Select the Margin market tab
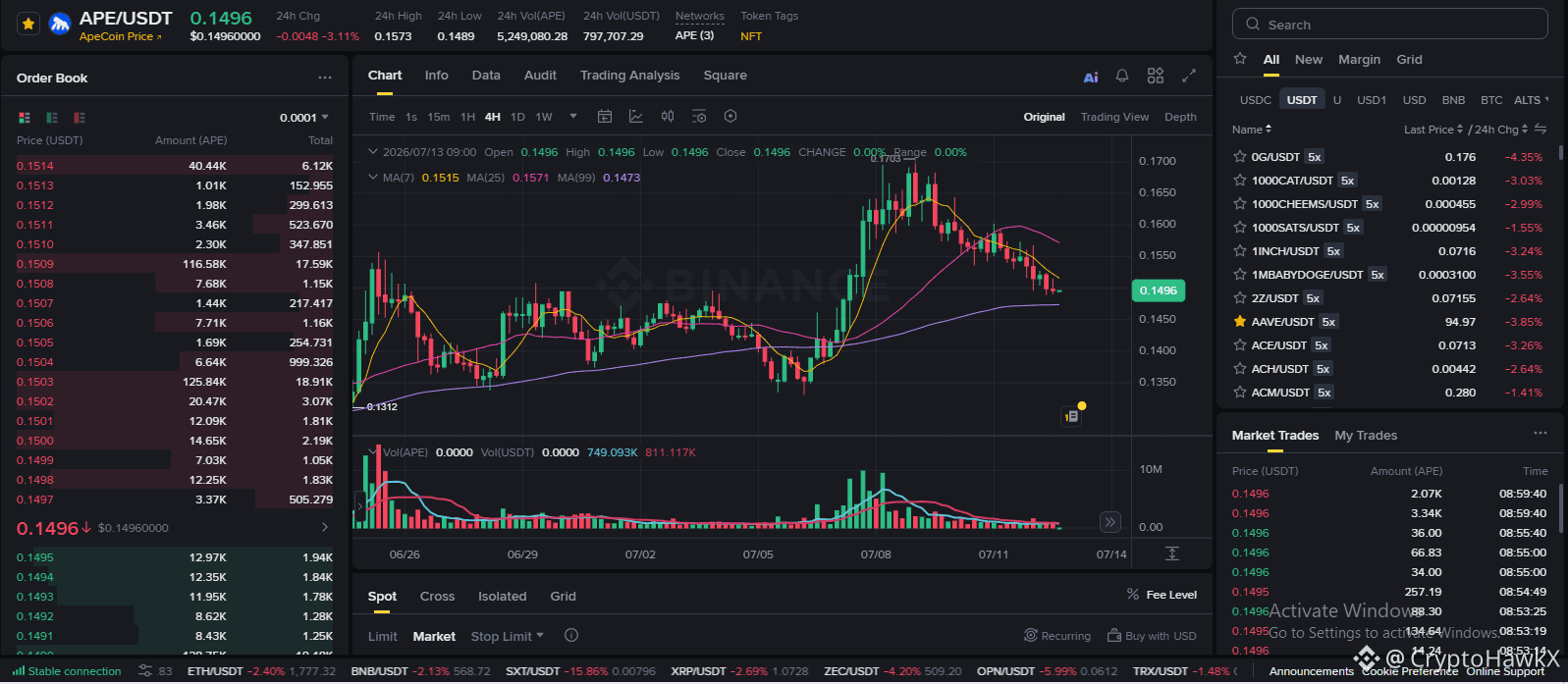1568x684 pixels. click(1359, 60)
